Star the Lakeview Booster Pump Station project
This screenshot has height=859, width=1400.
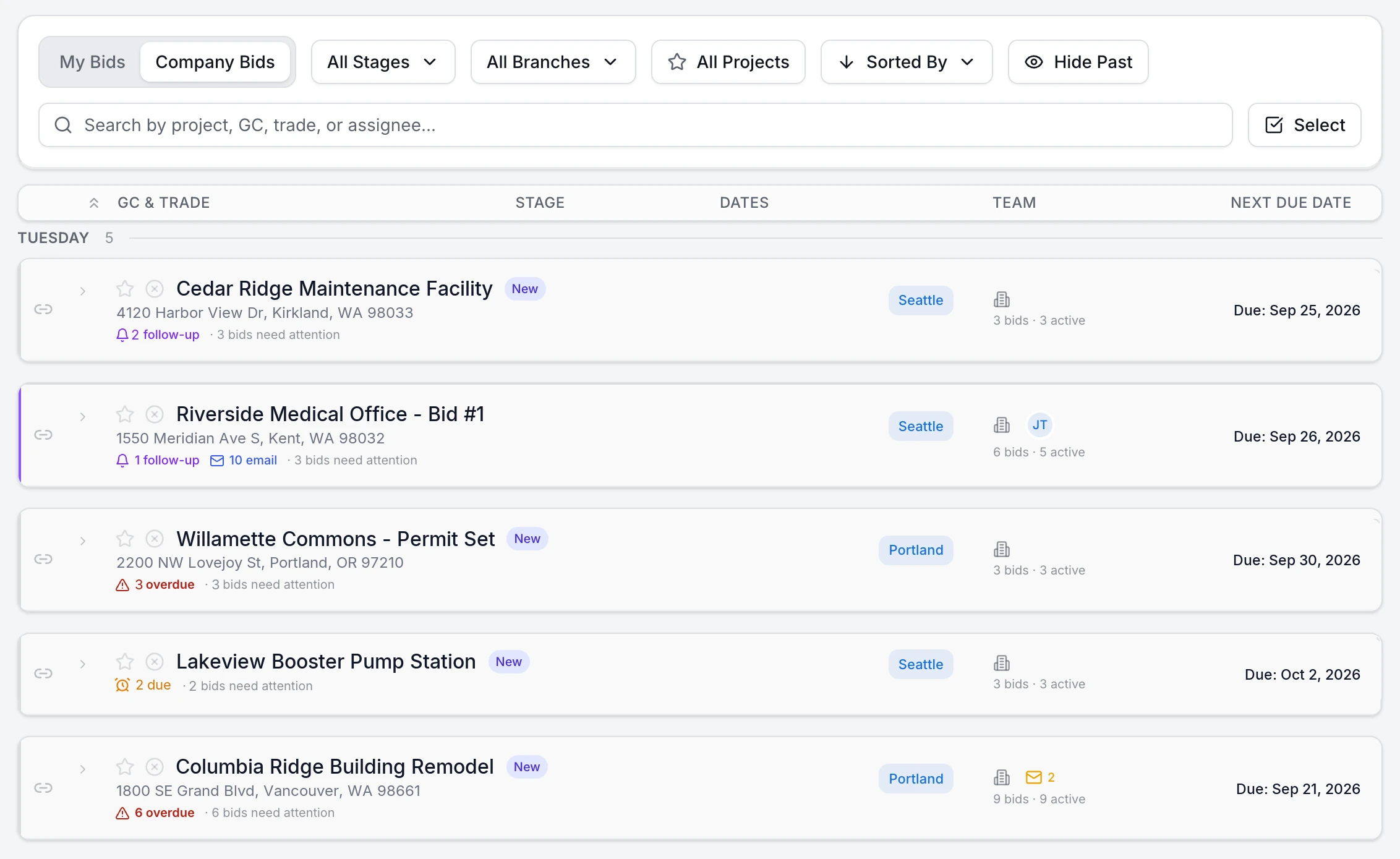point(125,662)
